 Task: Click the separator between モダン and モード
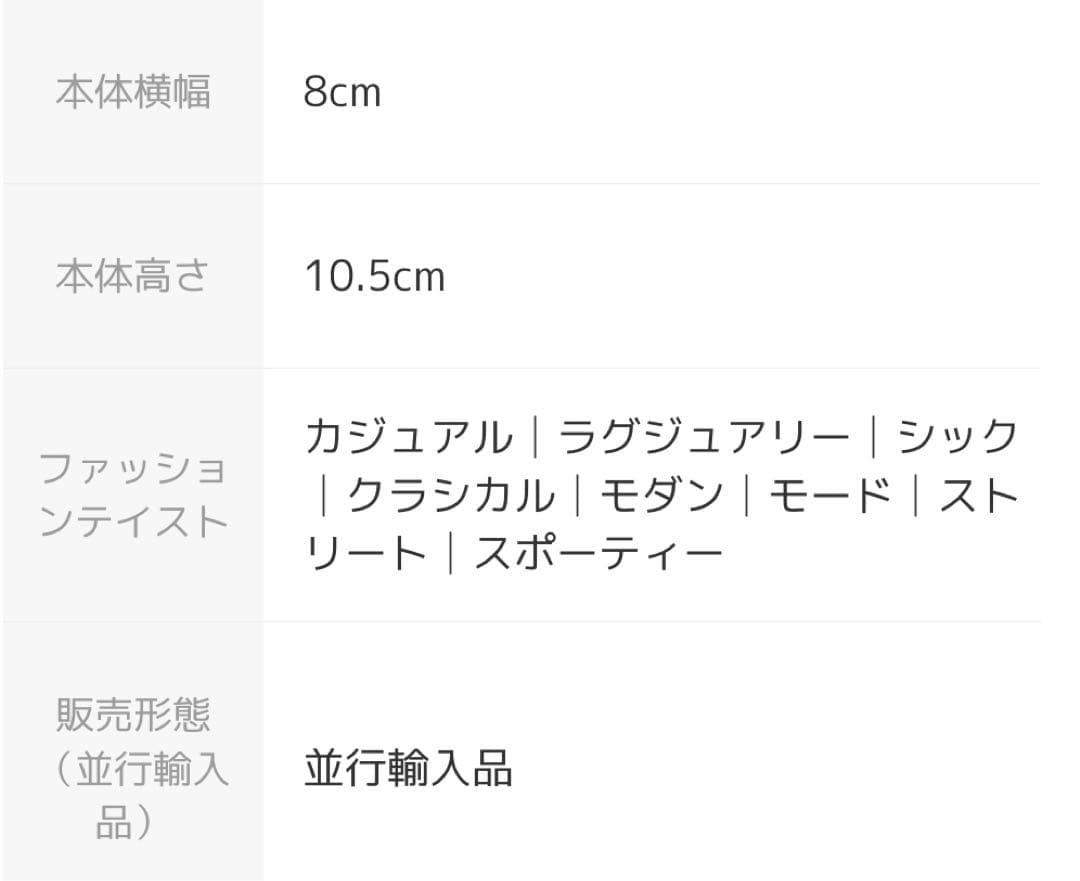click(x=746, y=495)
